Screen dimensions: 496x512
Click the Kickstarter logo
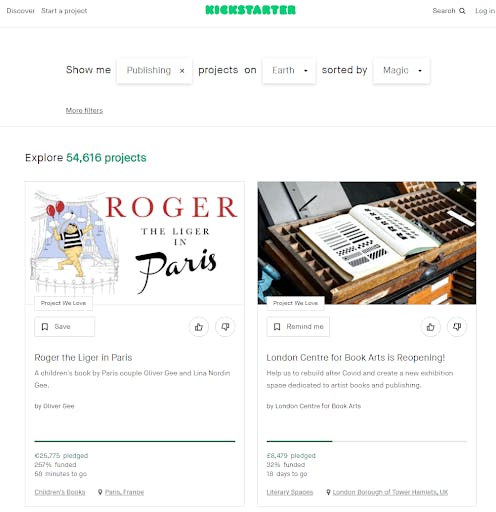(x=250, y=10)
